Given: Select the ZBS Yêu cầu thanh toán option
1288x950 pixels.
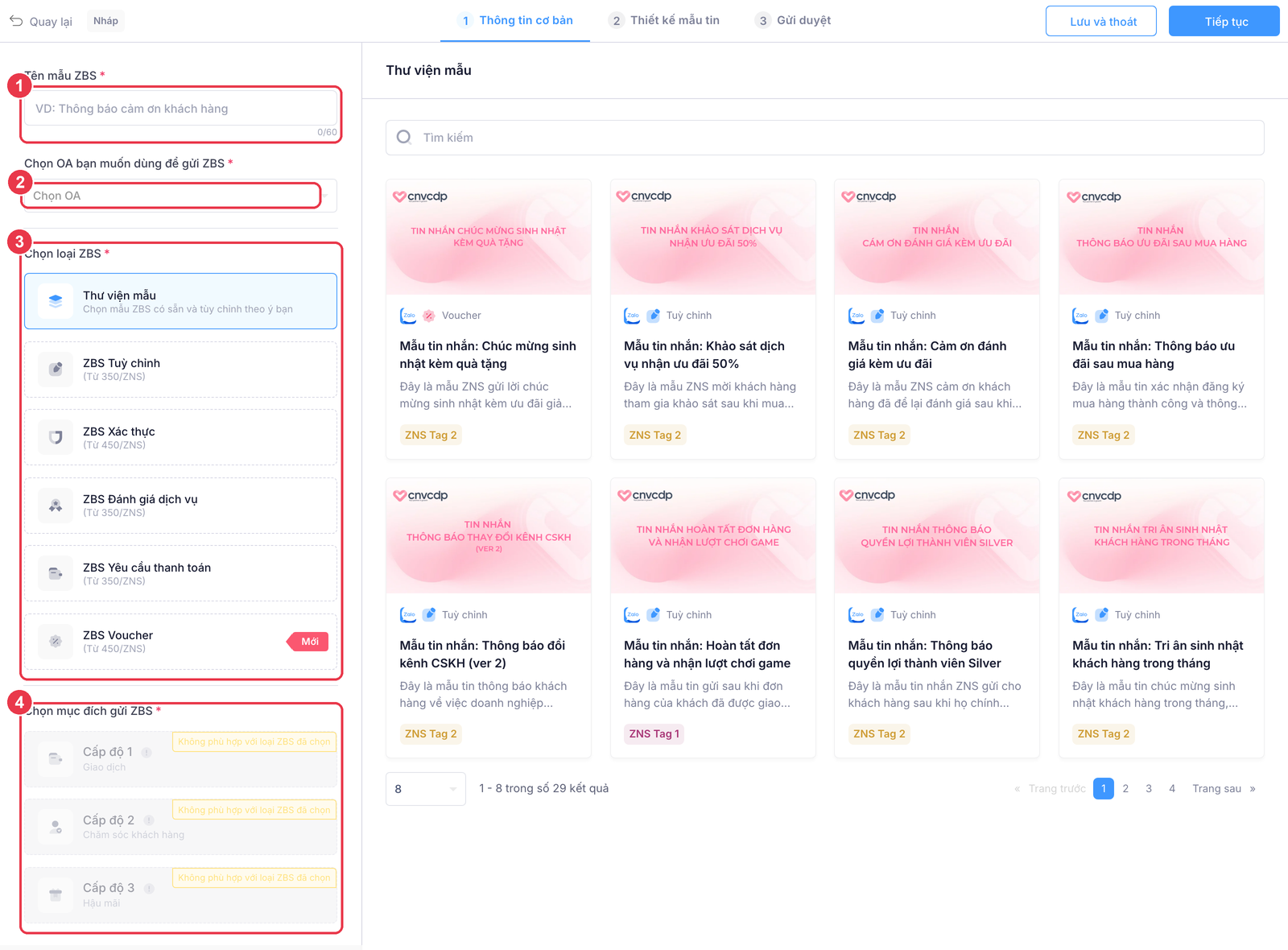Looking at the screenshot, I should pos(180,573).
